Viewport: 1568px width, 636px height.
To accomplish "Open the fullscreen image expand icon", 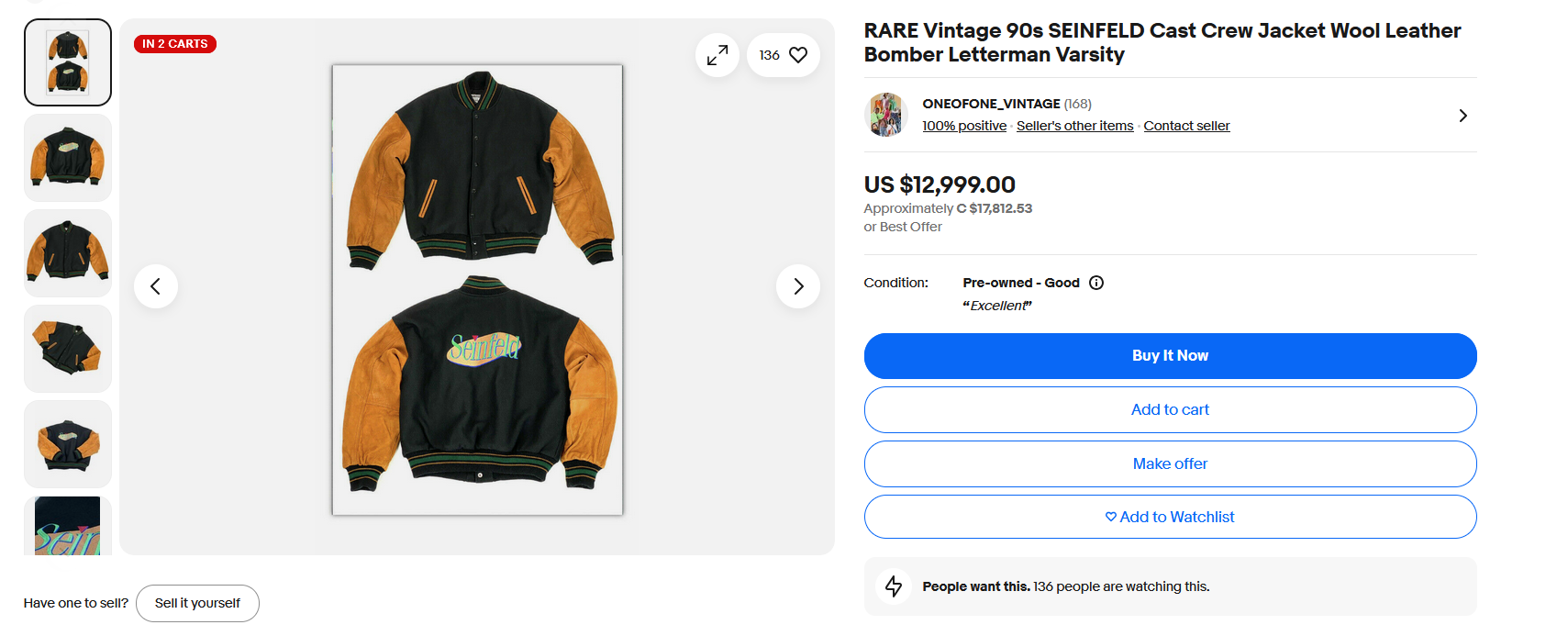I will (717, 55).
